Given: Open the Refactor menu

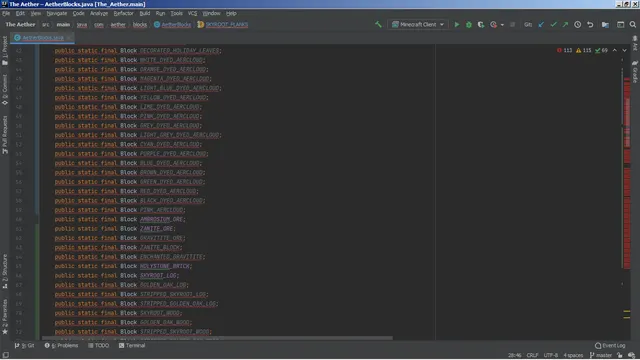Looking at the screenshot, I should click(123, 13).
